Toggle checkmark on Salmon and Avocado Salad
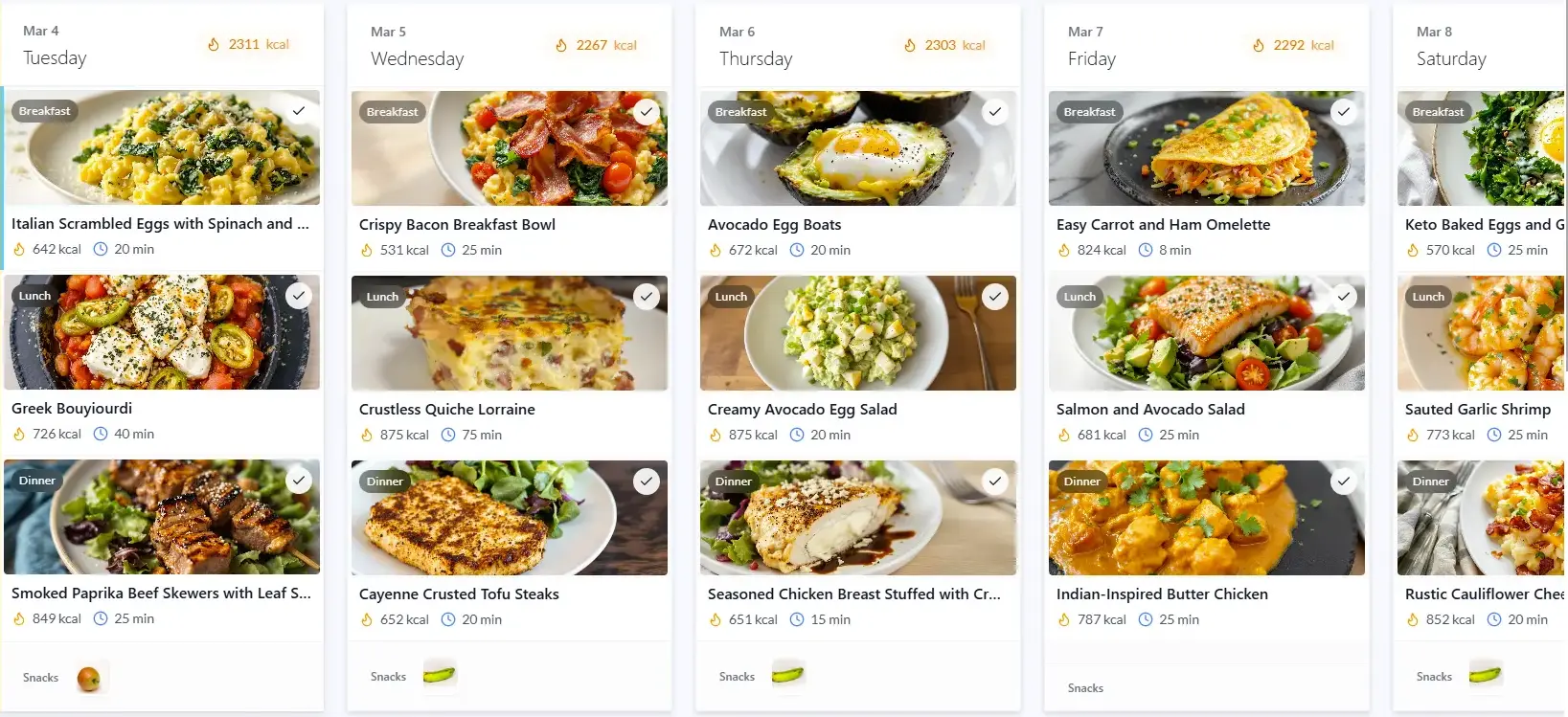The height and width of the screenshot is (717, 1568). [x=1344, y=297]
